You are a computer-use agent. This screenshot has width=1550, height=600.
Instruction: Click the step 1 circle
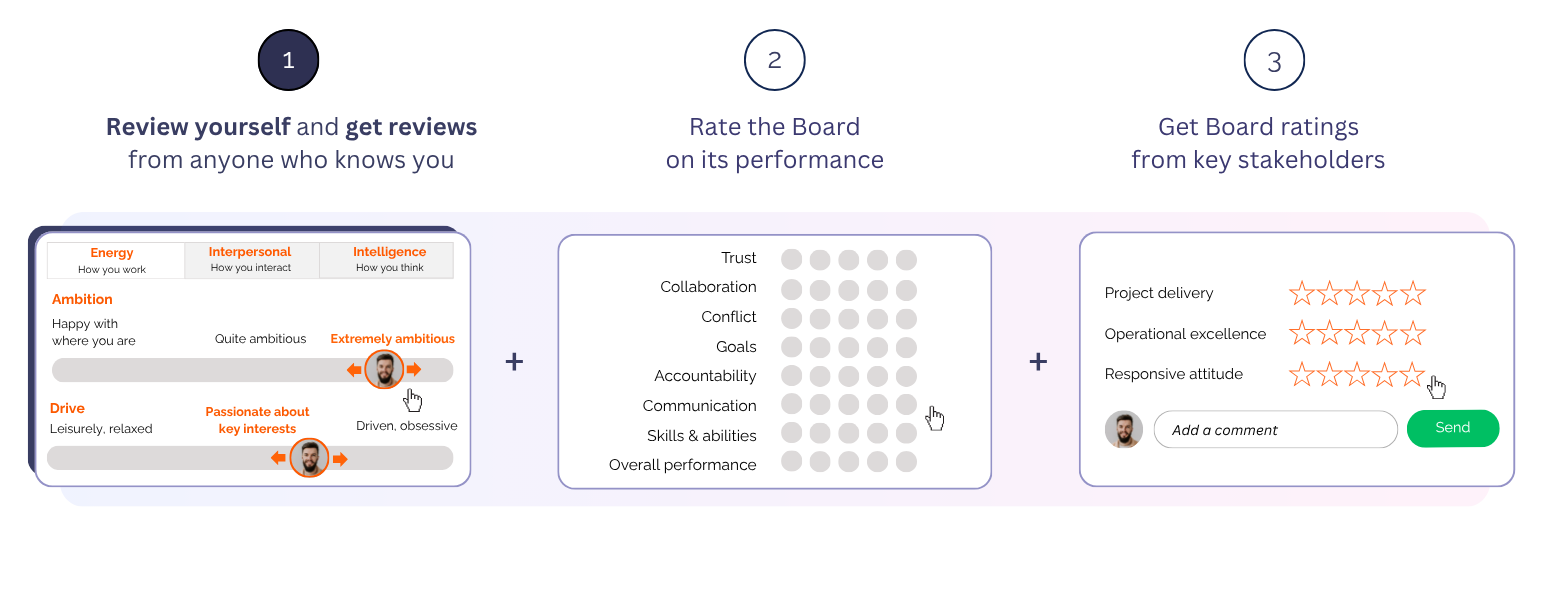288,60
